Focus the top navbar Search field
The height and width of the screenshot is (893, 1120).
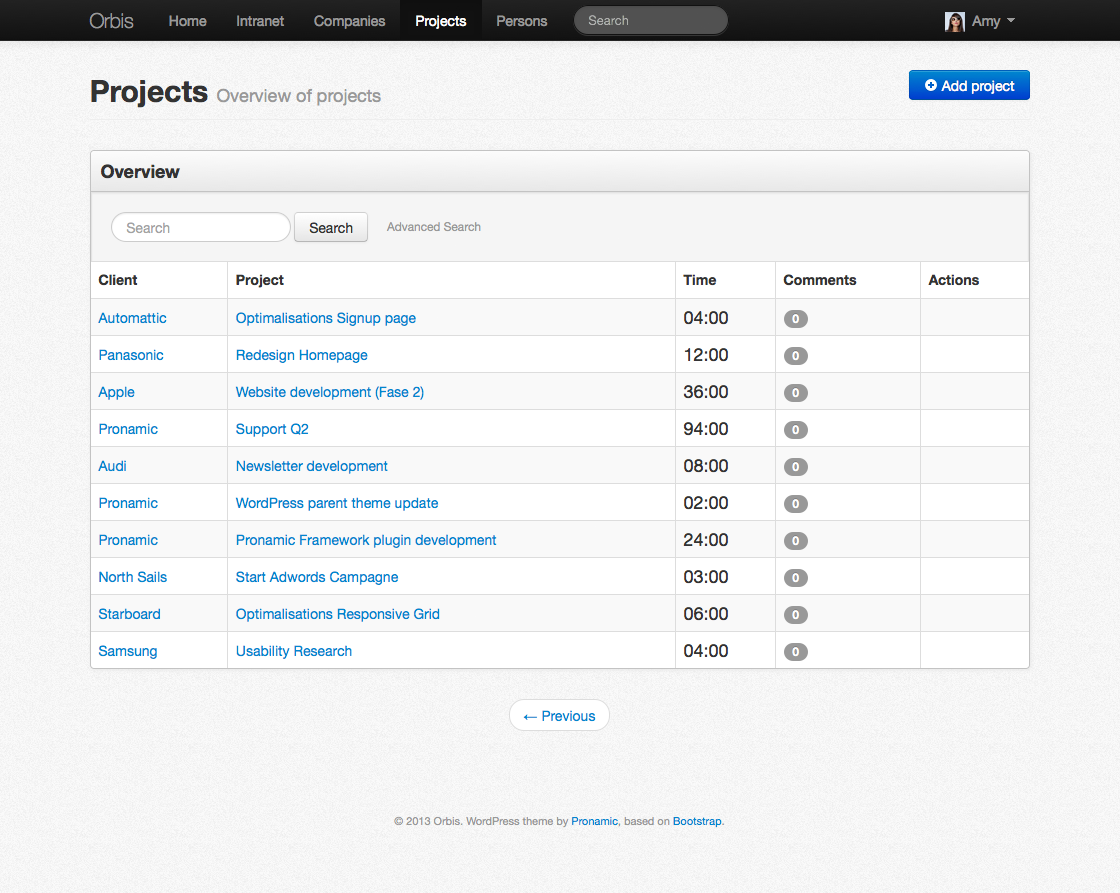coord(651,21)
